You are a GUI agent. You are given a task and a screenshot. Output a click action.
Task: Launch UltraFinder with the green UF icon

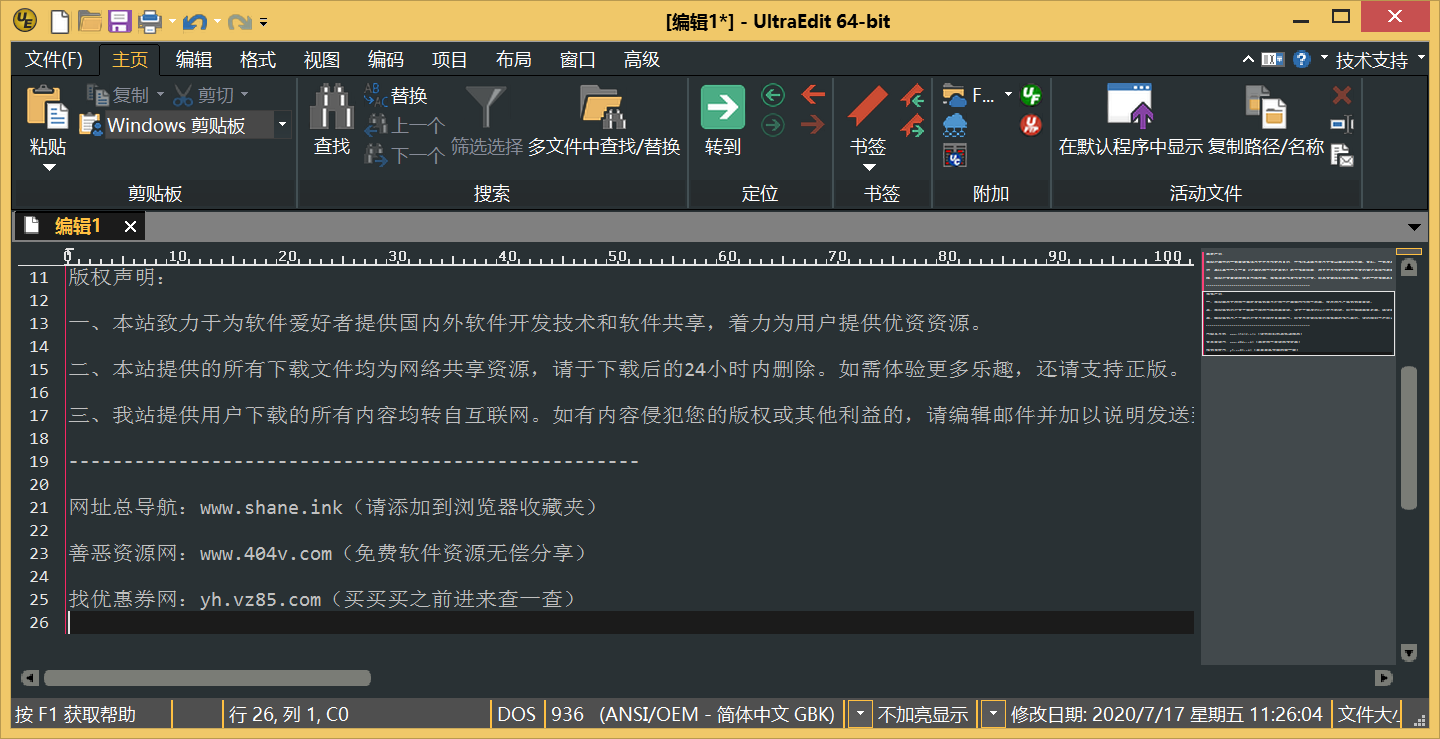pos(1031,95)
